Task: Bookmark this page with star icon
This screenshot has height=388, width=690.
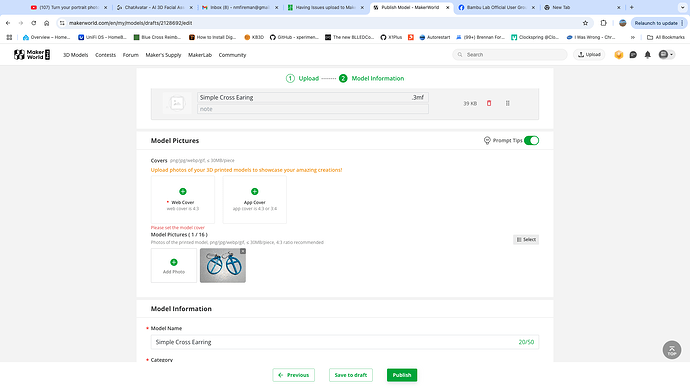Action: click(585, 23)
